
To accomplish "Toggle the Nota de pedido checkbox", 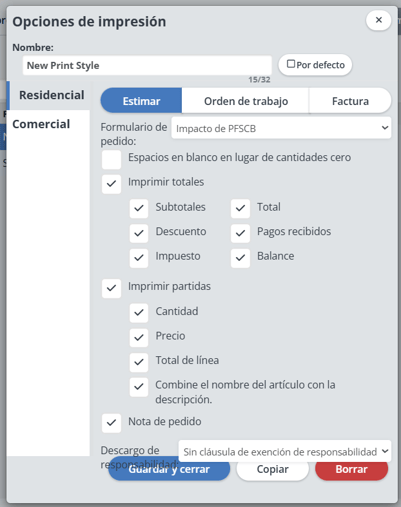I will [111, 423].
